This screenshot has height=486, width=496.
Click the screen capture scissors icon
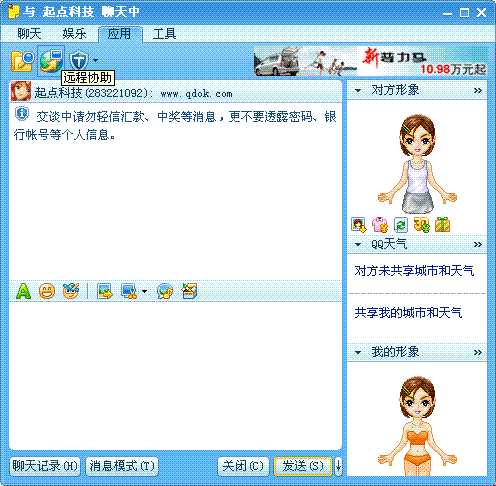[129, 291]
